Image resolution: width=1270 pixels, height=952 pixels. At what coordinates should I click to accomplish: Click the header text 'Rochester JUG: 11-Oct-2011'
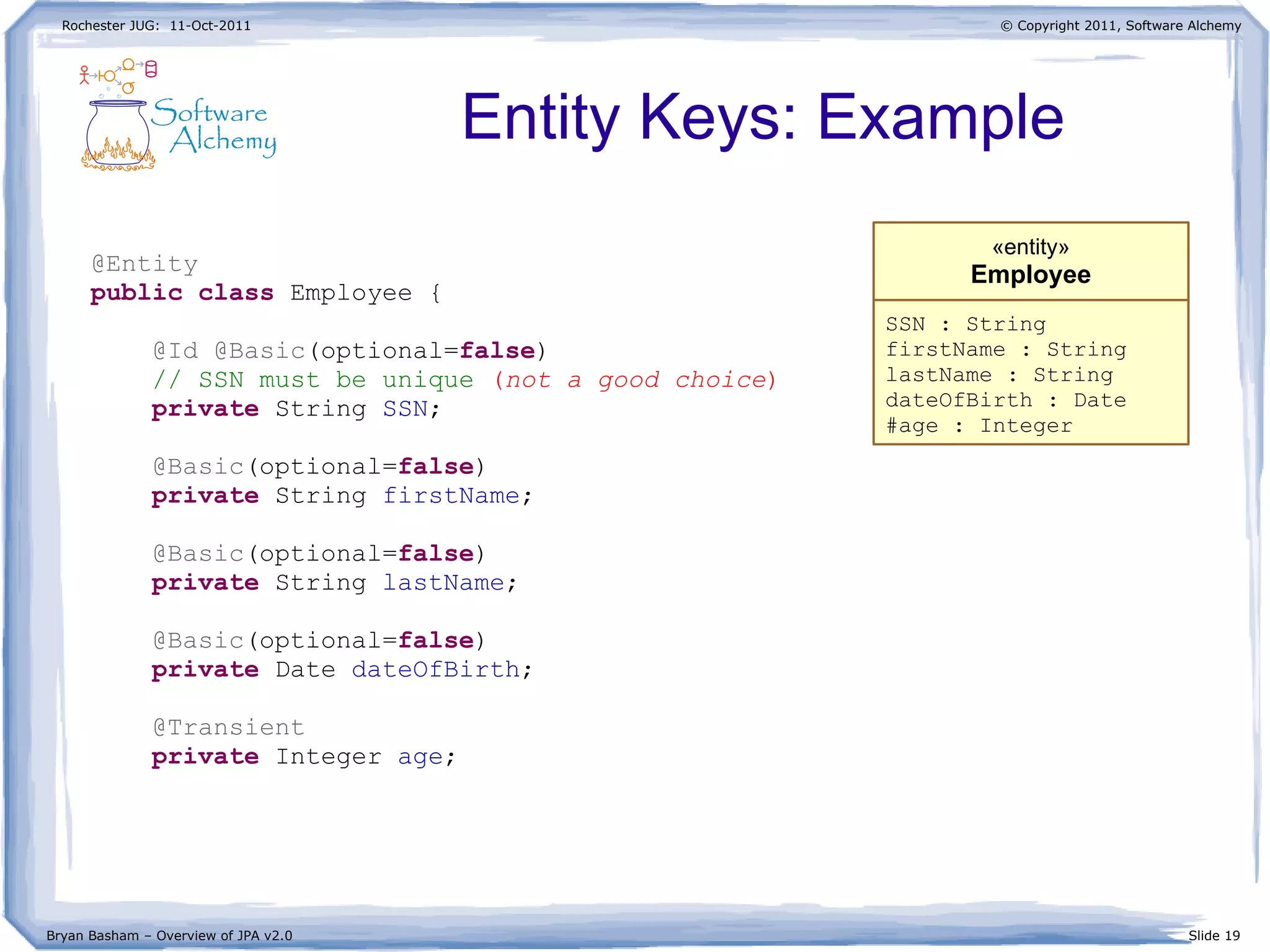[156, 25]
